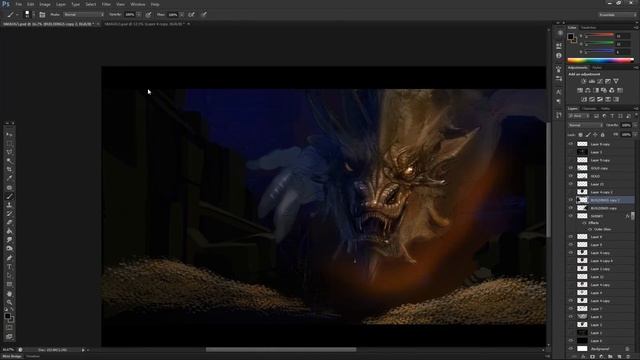
Task: Add an Invert adjustment
Action: (584, 99)
